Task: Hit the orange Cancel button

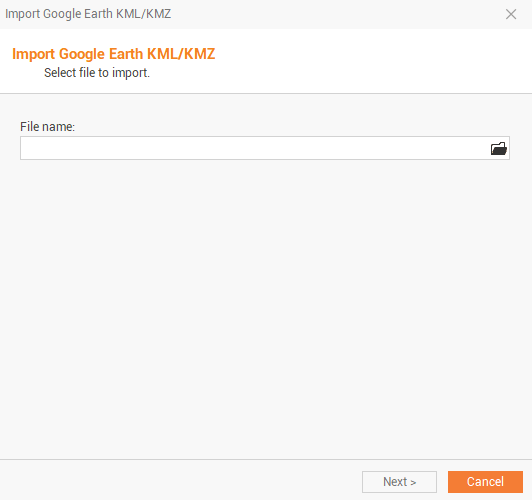Action: (485, 482)
